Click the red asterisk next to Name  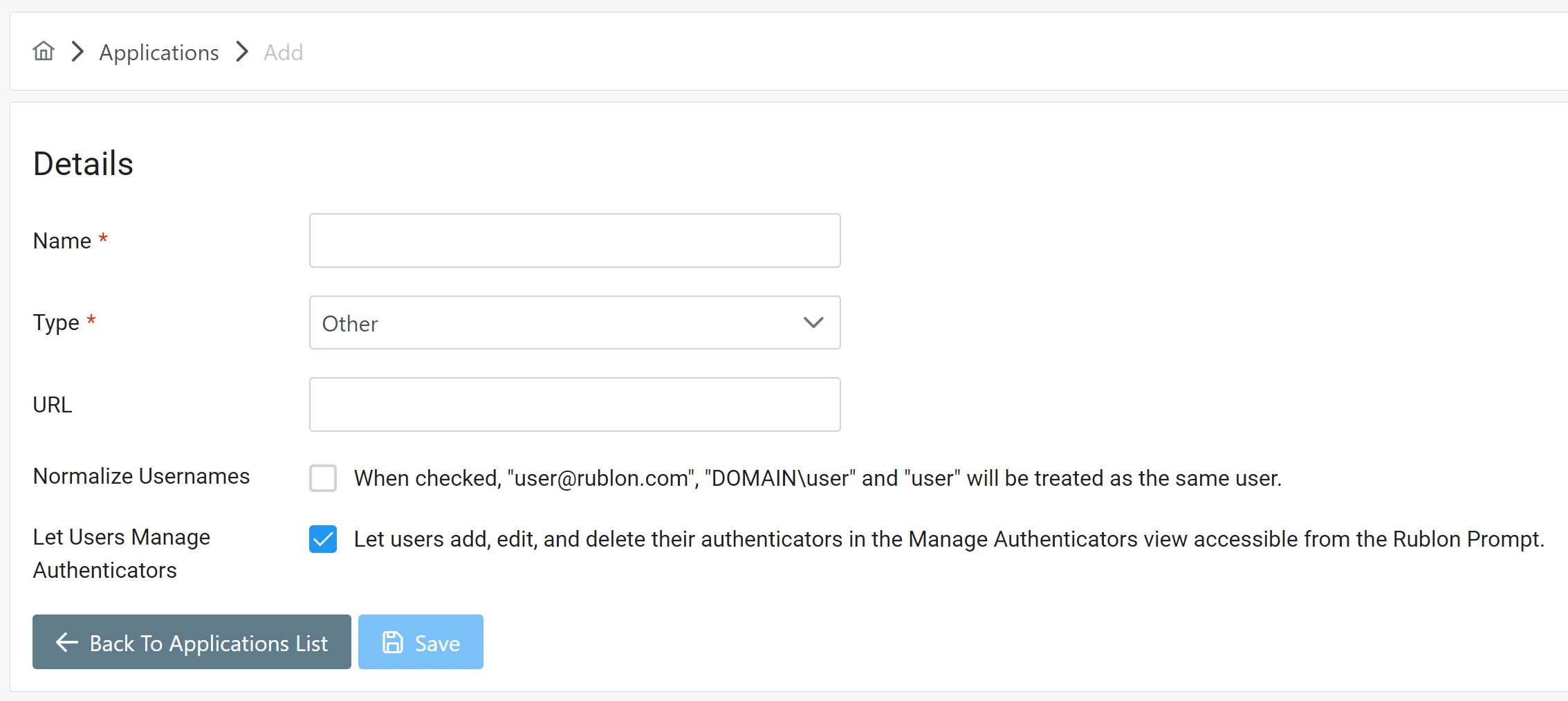click(103, 239)
